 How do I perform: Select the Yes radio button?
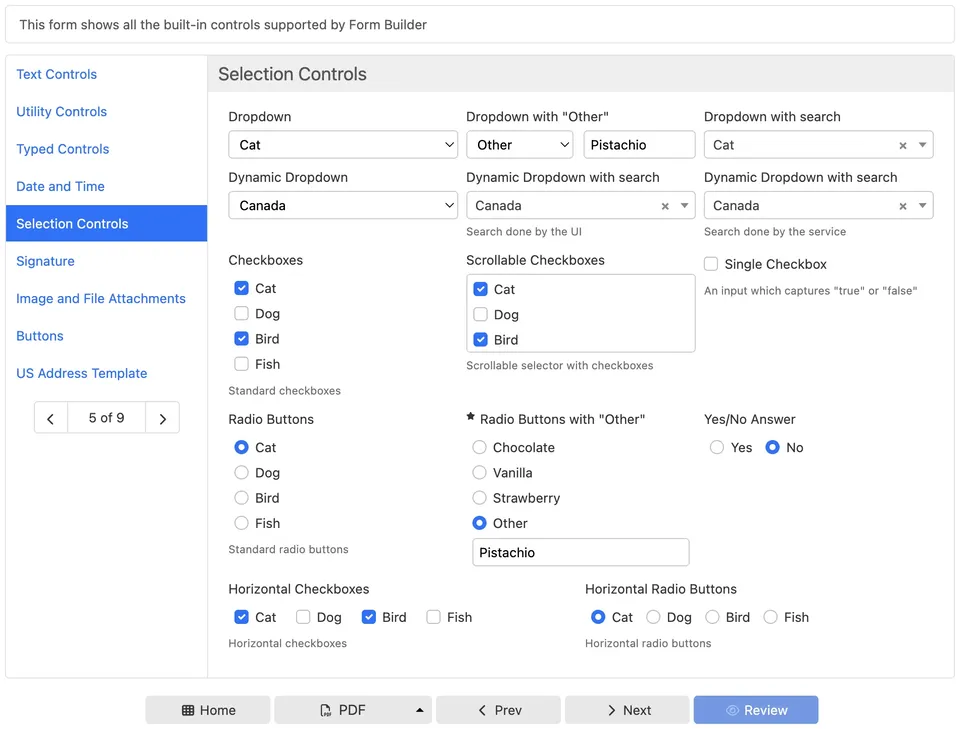click(717, 448)
